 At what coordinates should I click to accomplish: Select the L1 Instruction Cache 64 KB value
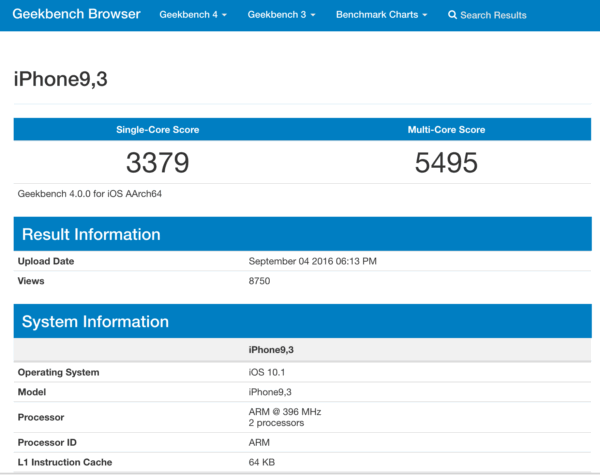262,461
